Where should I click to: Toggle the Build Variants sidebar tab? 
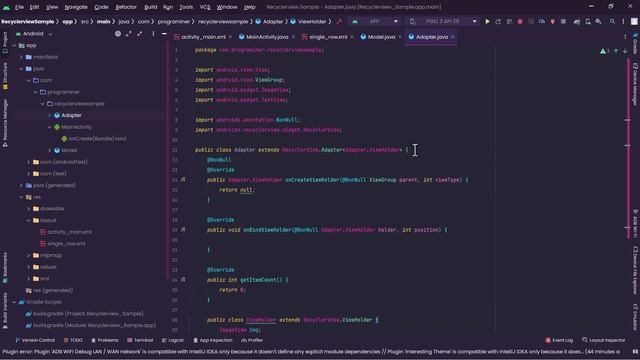pyautogui.click(x=5, y=310)
